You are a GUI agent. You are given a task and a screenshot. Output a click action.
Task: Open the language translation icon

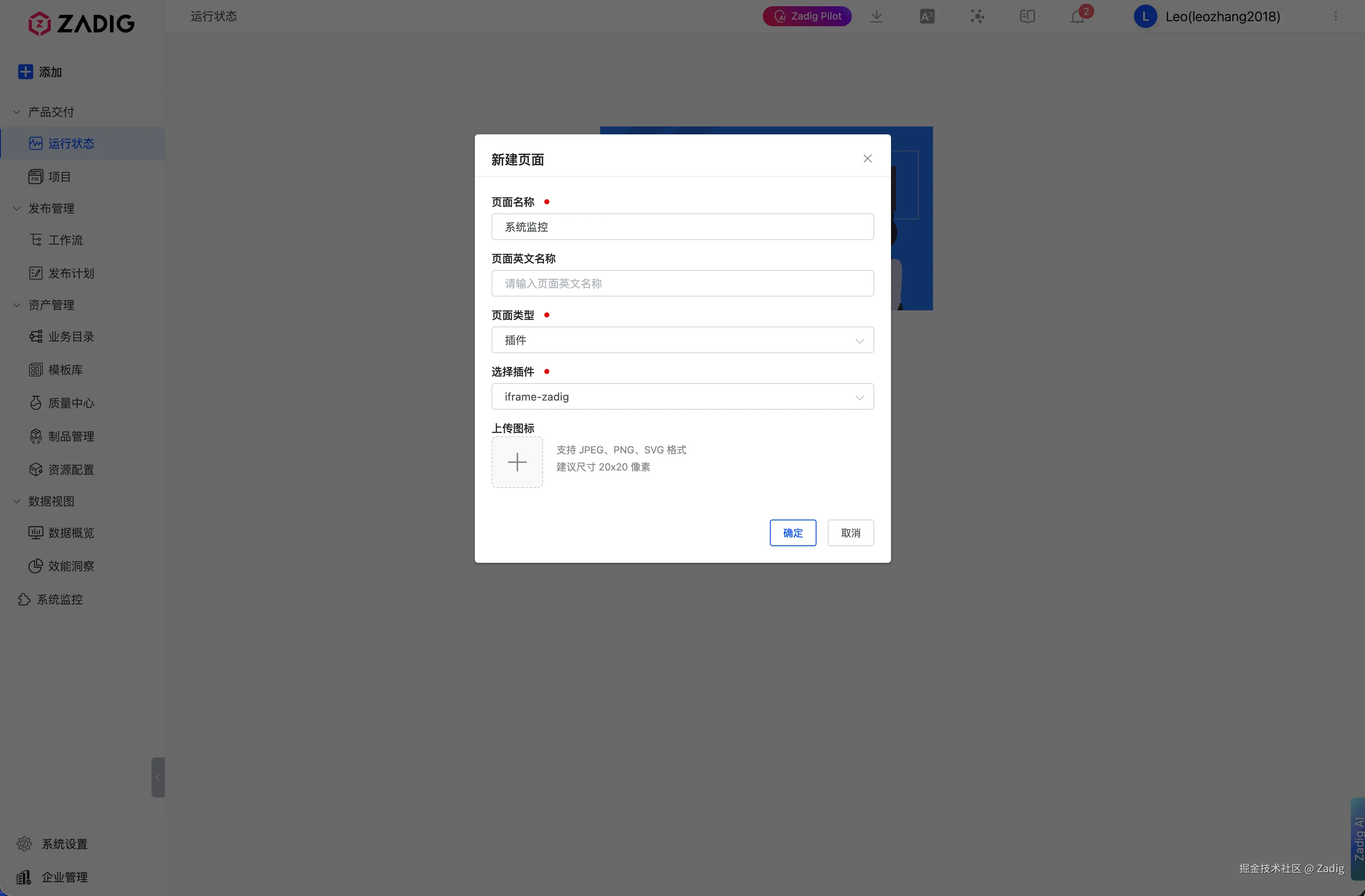tap(927, 17)
